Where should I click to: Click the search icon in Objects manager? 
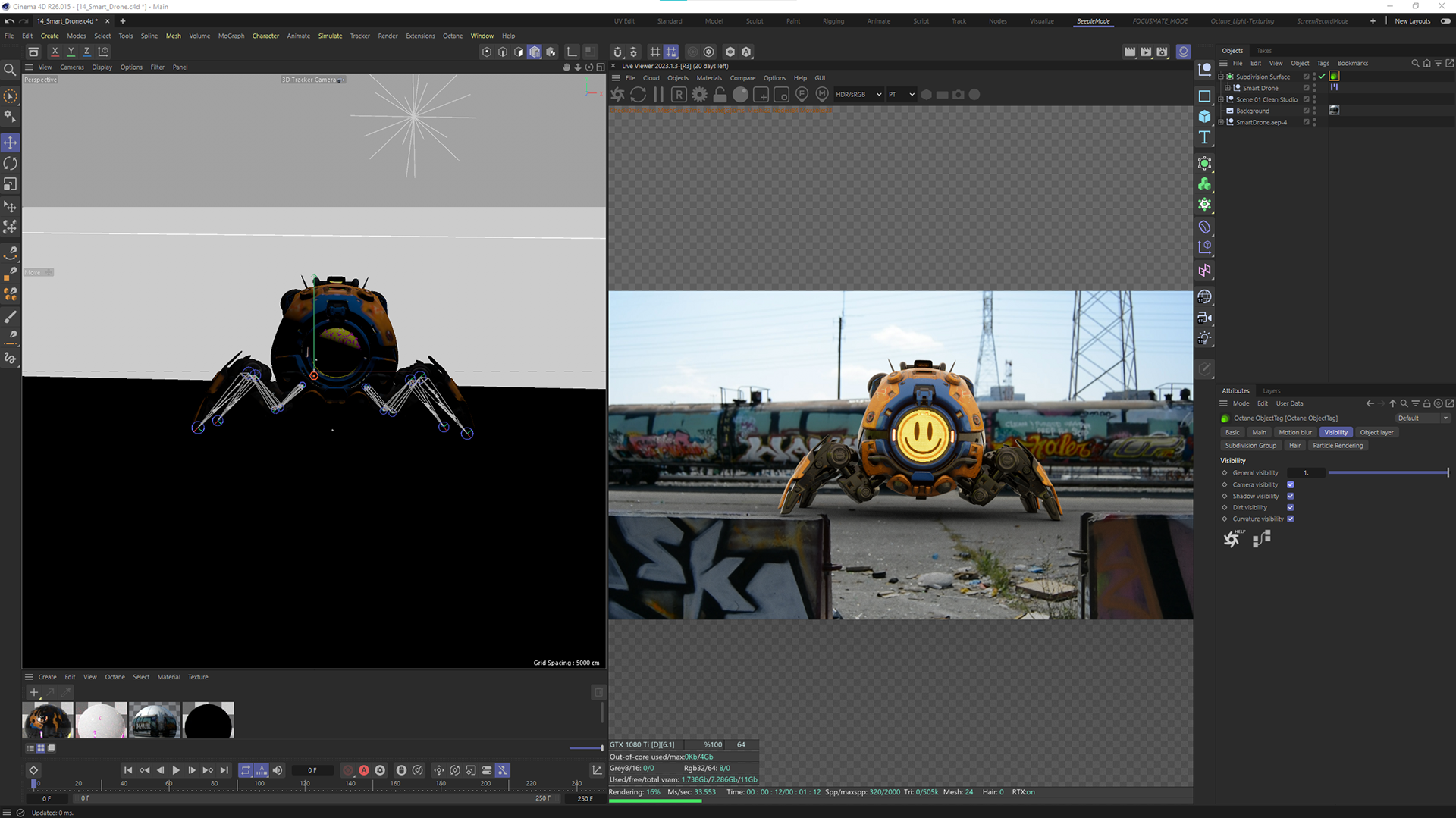(1415, 64)
